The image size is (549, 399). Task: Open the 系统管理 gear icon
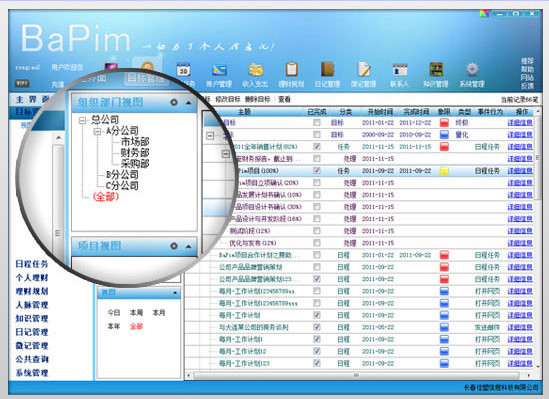(472, 69)
